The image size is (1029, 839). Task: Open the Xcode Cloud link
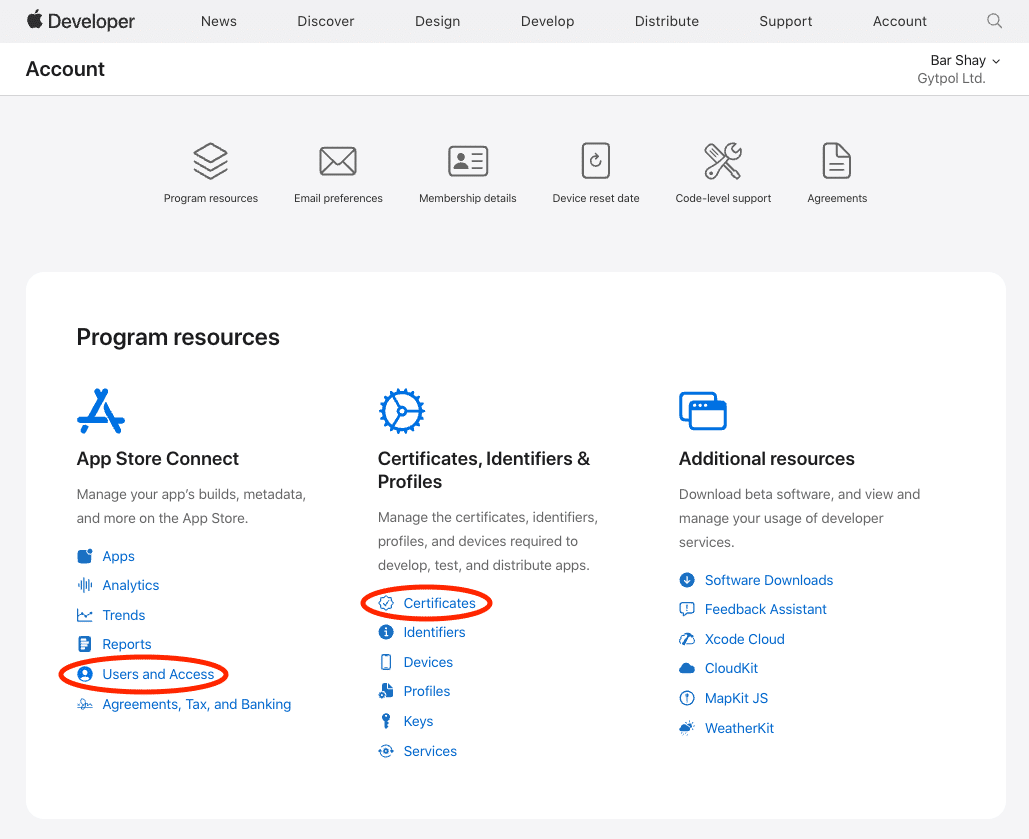coord(744,639)
